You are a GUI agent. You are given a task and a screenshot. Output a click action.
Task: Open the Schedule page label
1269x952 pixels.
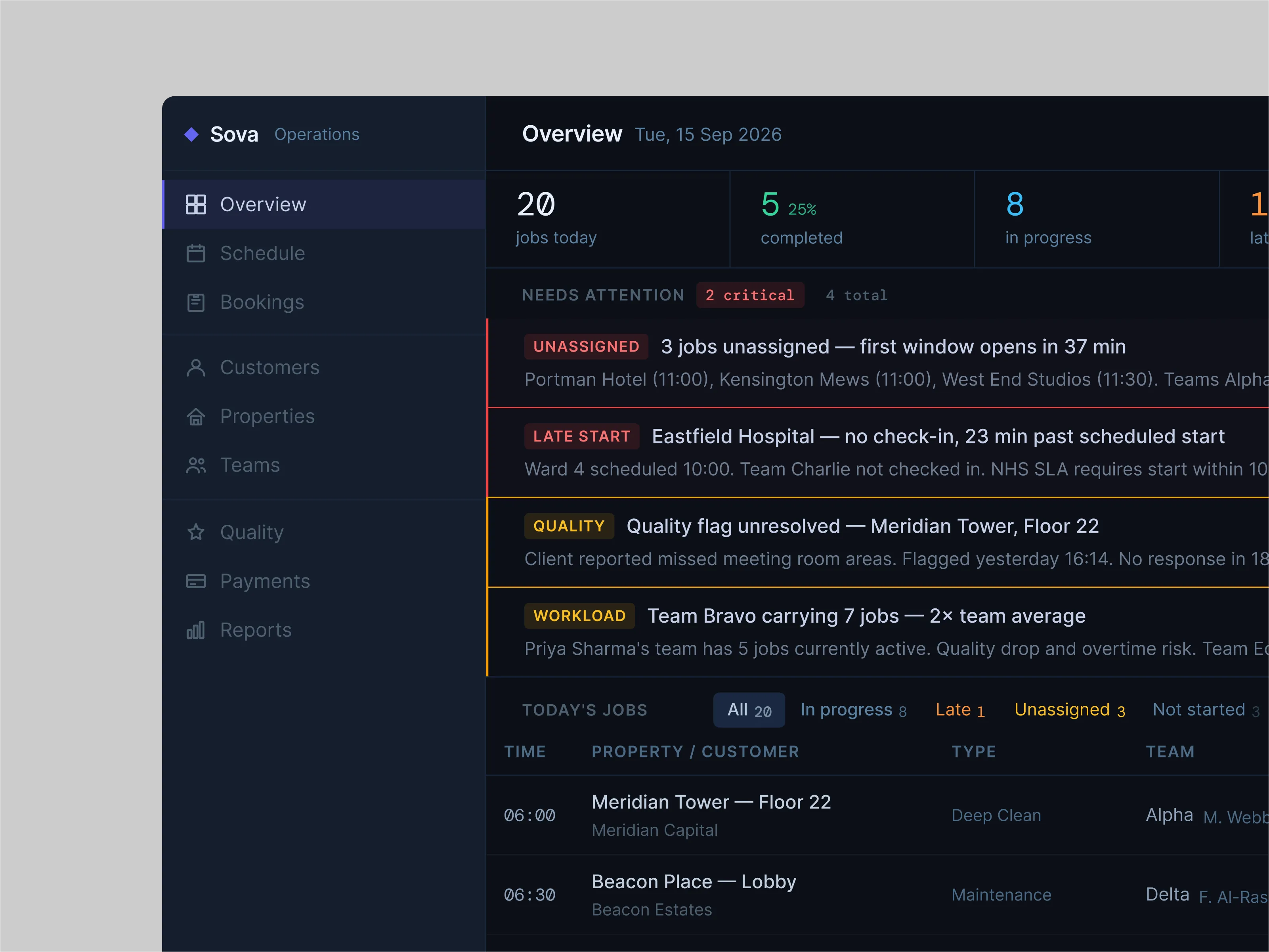tap(263, 253)
